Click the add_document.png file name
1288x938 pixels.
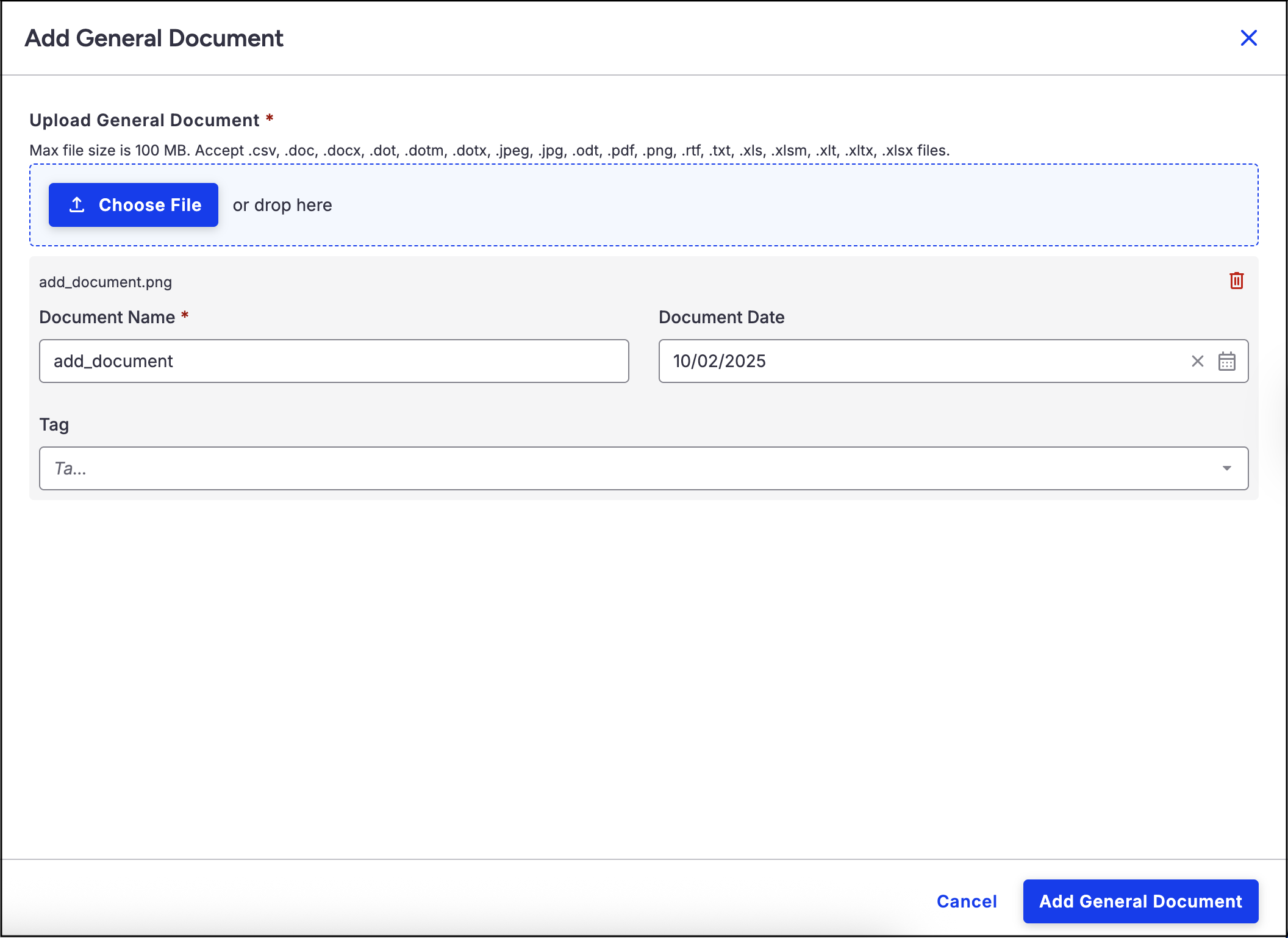tap(106, 282)
